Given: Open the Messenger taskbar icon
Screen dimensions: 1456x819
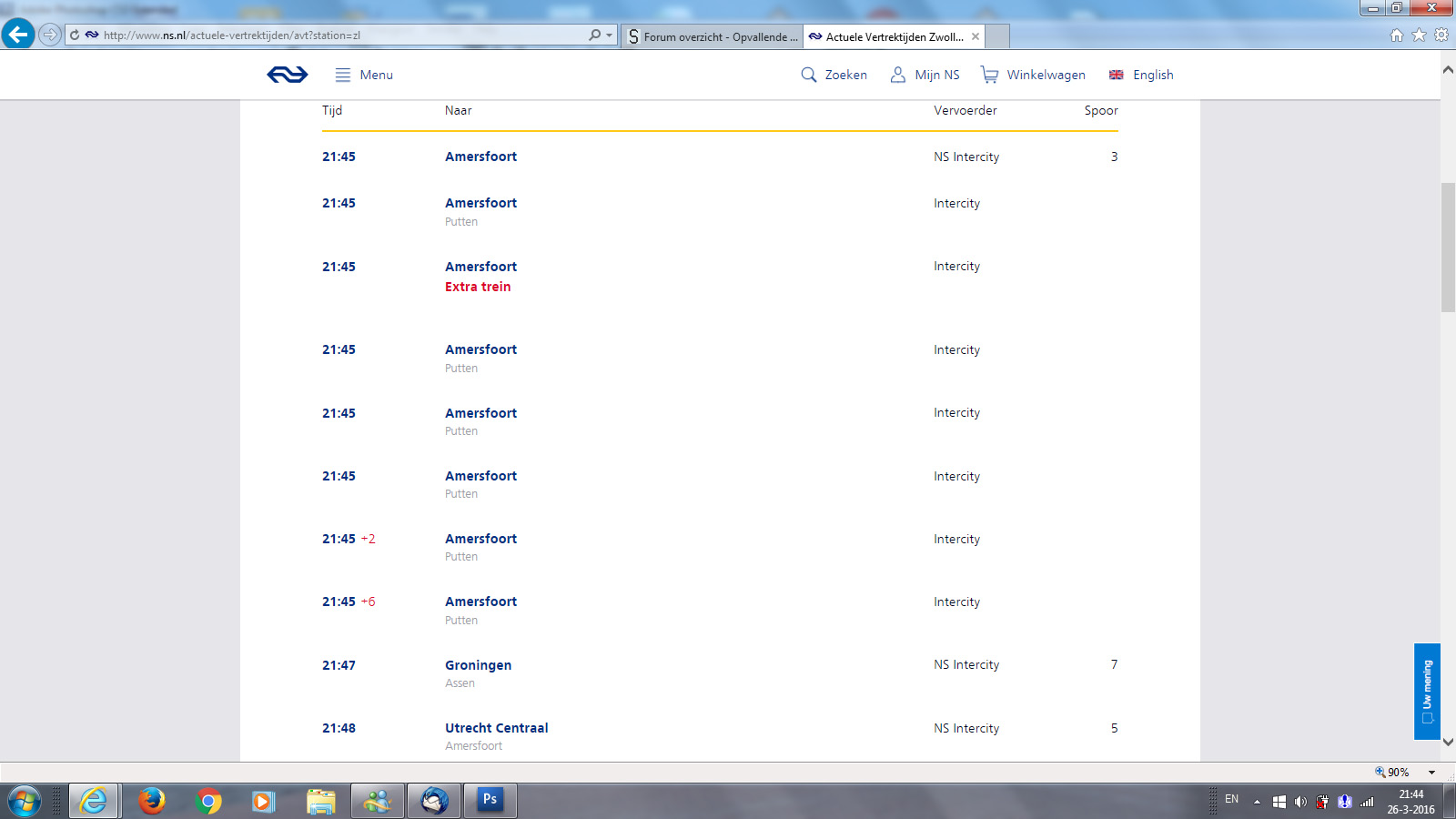Looking at the screenshot, I should (378, 802).
